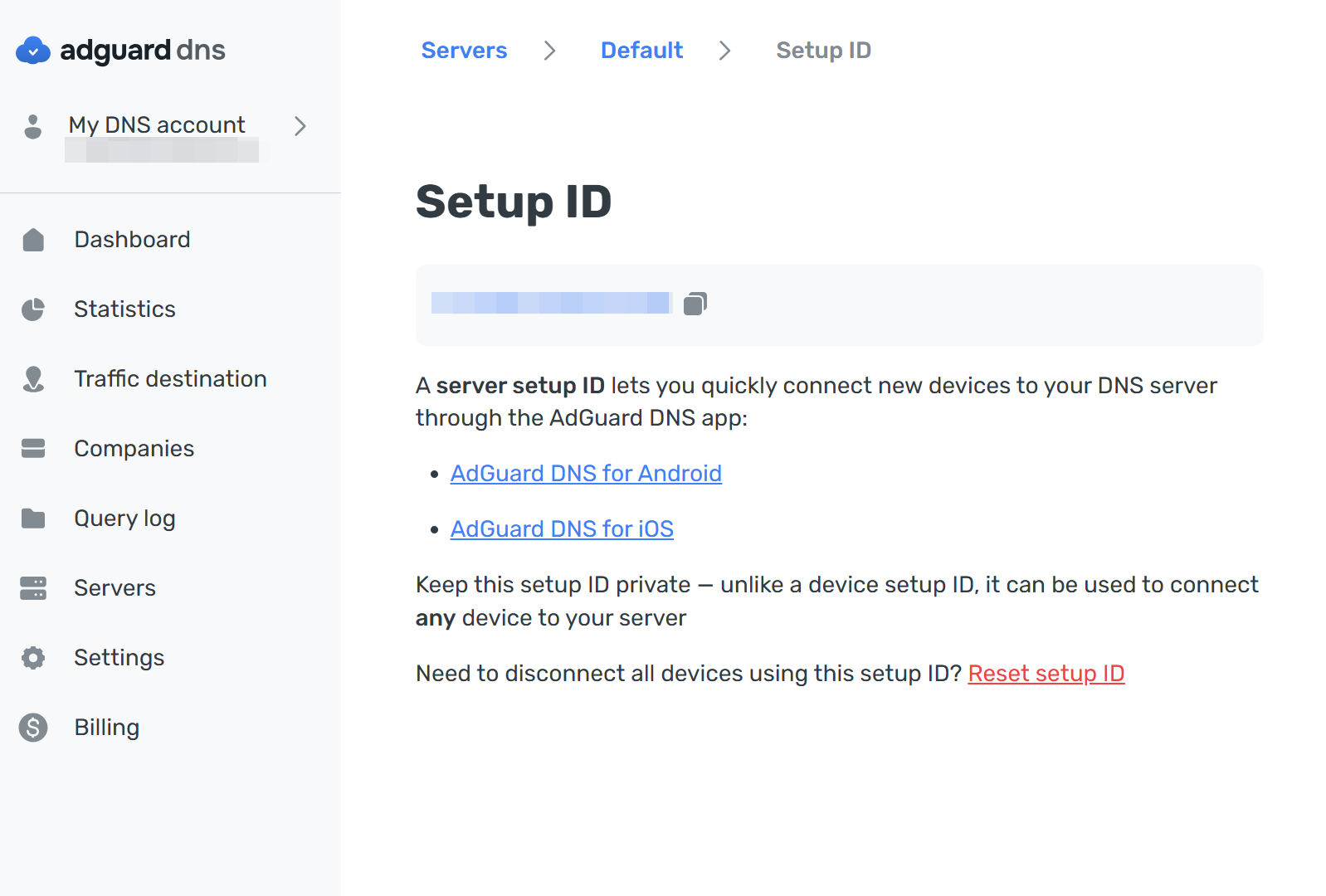
Task: Click the Traffic destination pin icon
Action: pos(33,379)
